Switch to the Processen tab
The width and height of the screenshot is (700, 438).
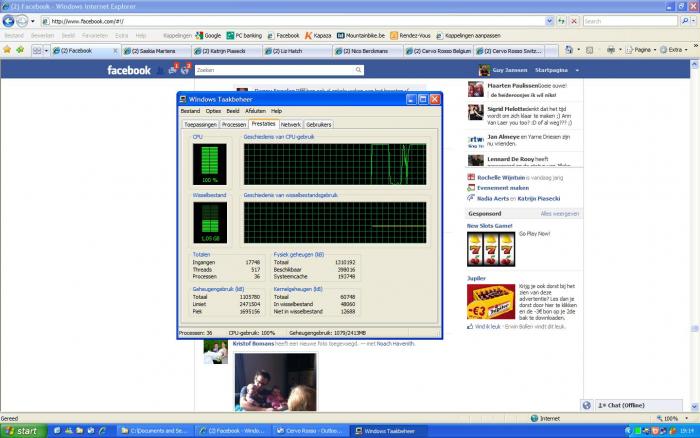coord(234,125)
